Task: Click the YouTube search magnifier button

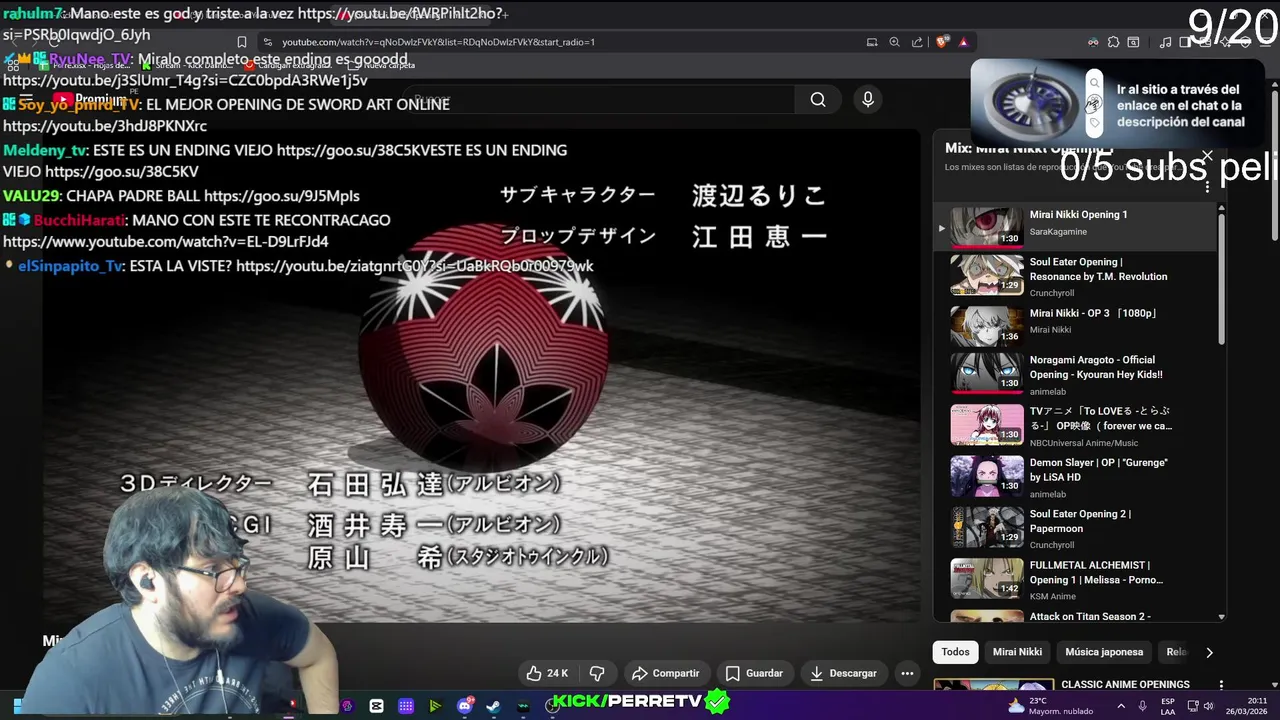Action: (818, 99)
